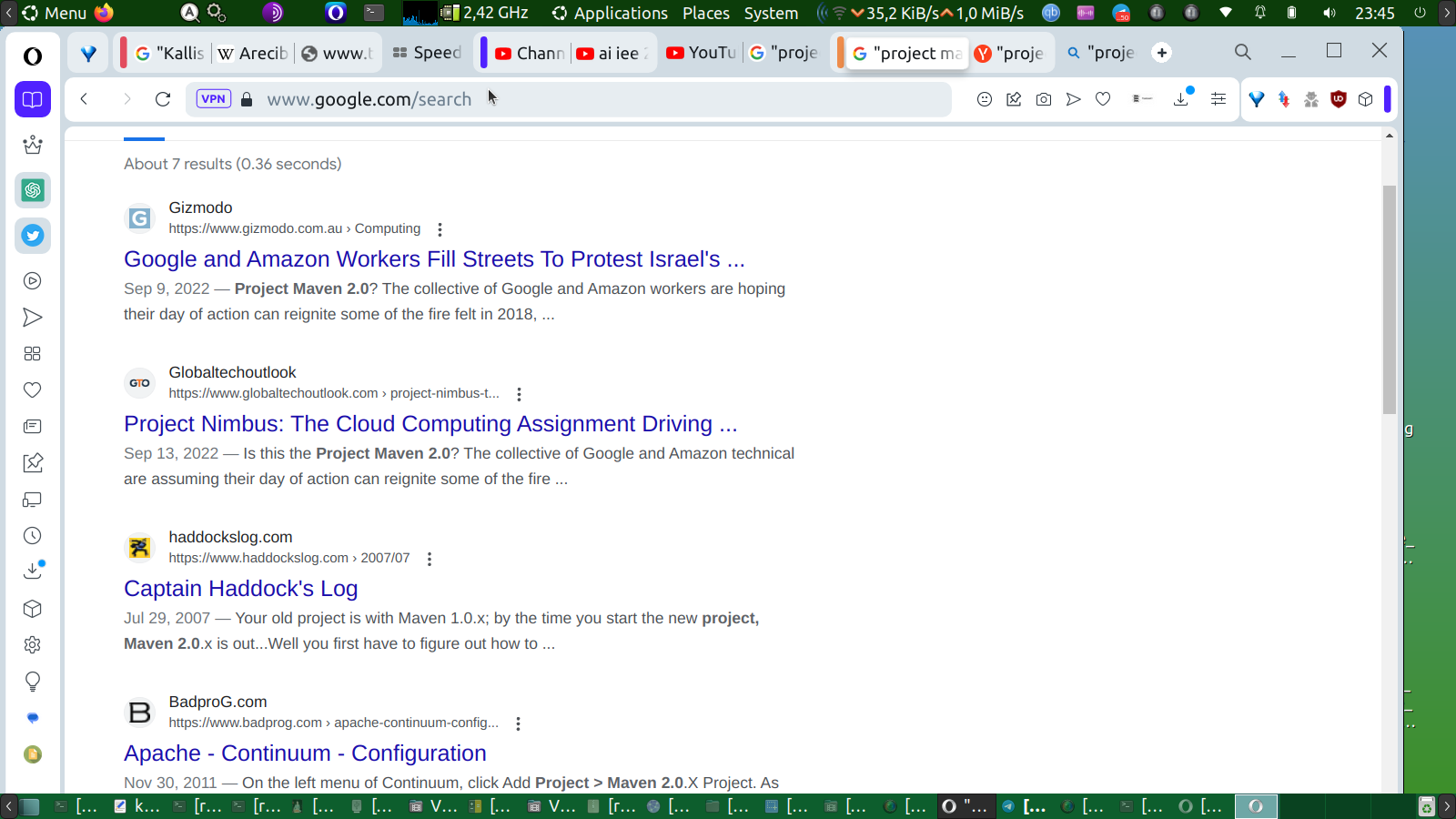The width and height of the screenshot is (1456, 819).
Task: Take a snapshot with the camera icon
Action: coord(1044,99)
